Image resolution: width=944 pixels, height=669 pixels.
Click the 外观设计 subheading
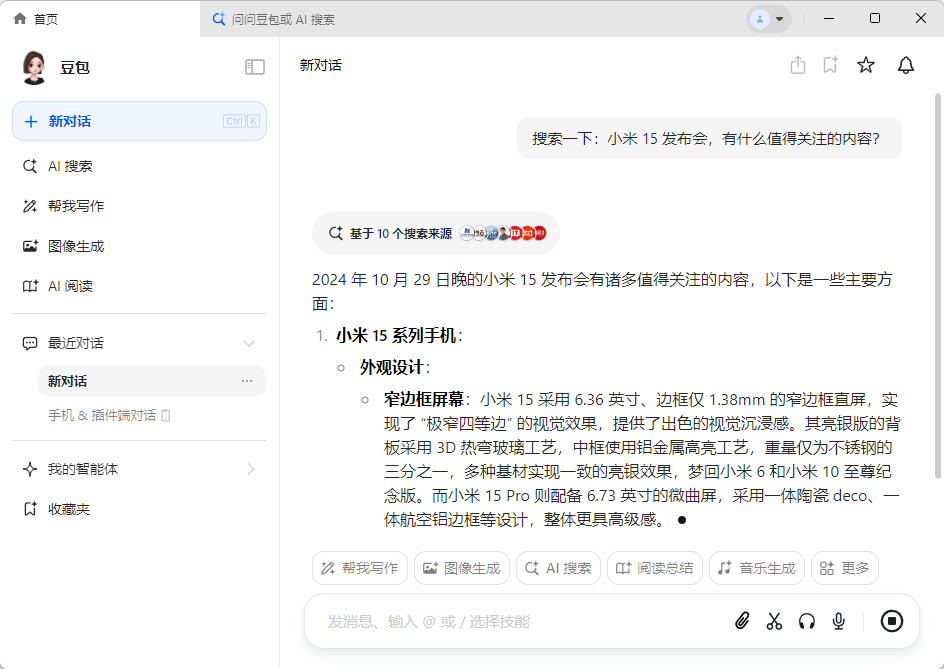(391, 367)
